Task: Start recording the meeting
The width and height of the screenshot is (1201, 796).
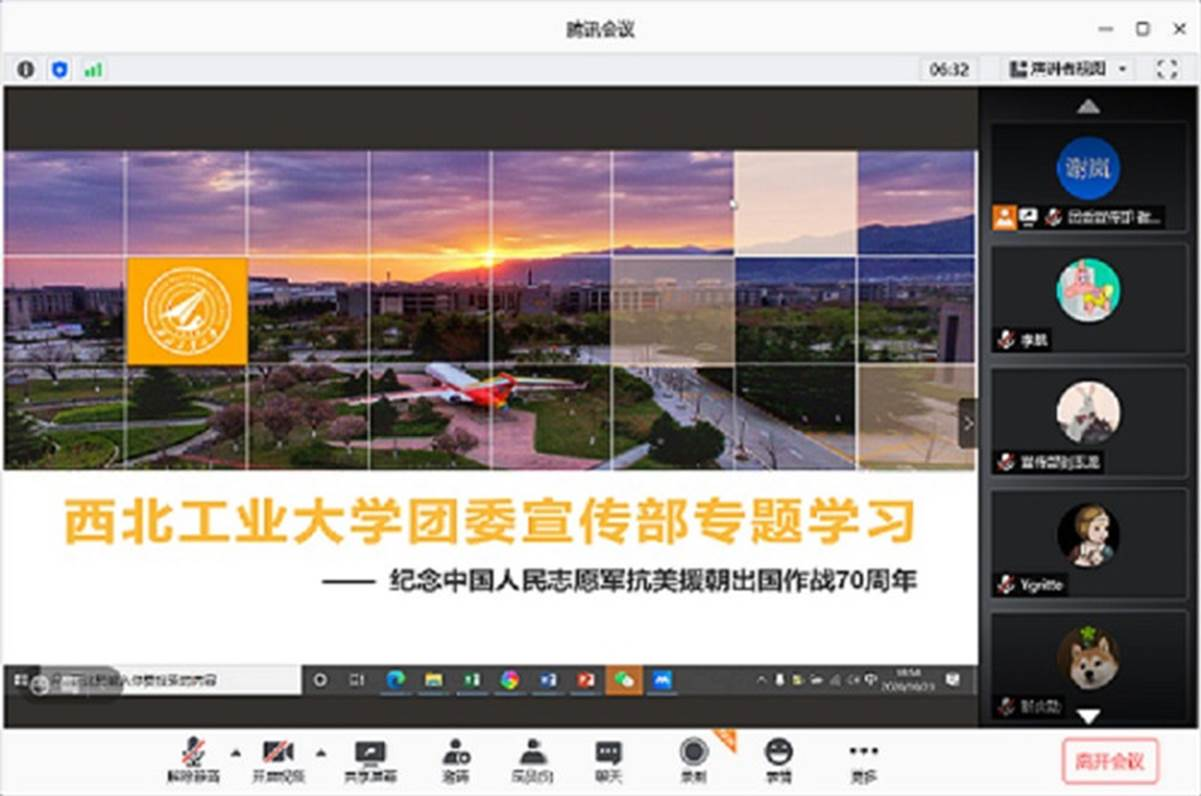Action: coord(693,757)
